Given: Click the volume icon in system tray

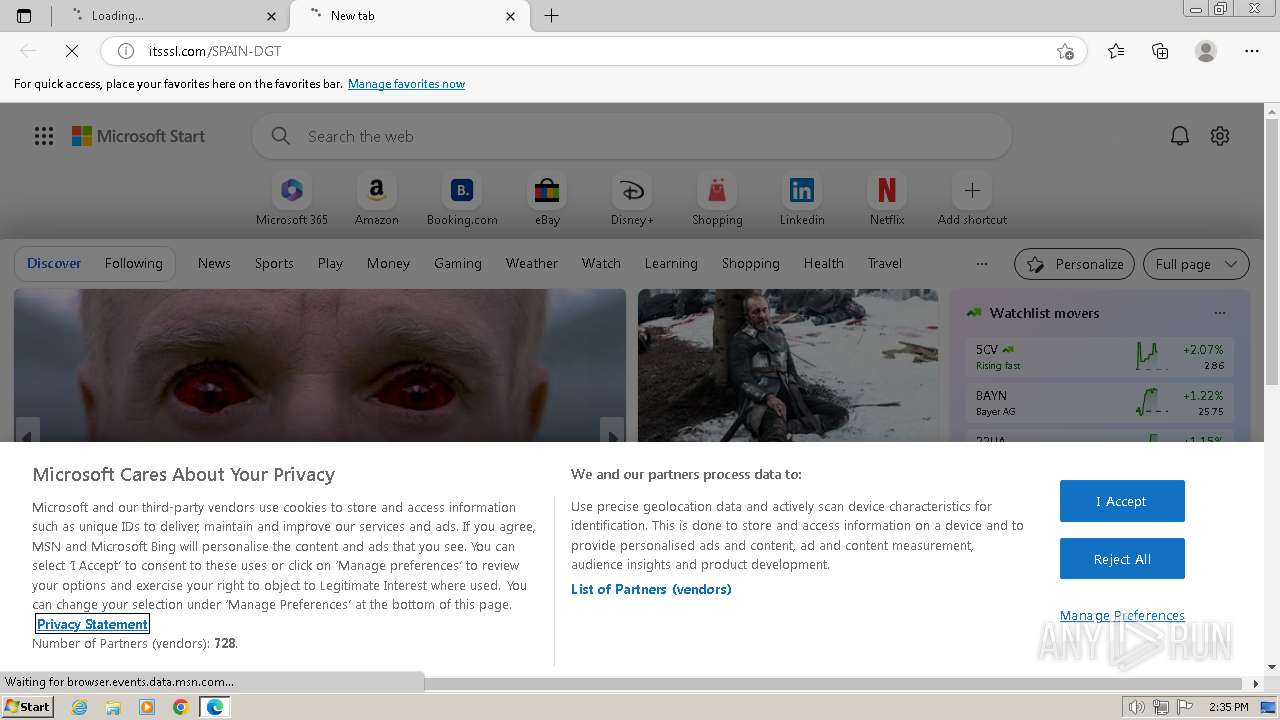Looking at the screenshot, I should pyautogui.click(x=1137, y=707).
